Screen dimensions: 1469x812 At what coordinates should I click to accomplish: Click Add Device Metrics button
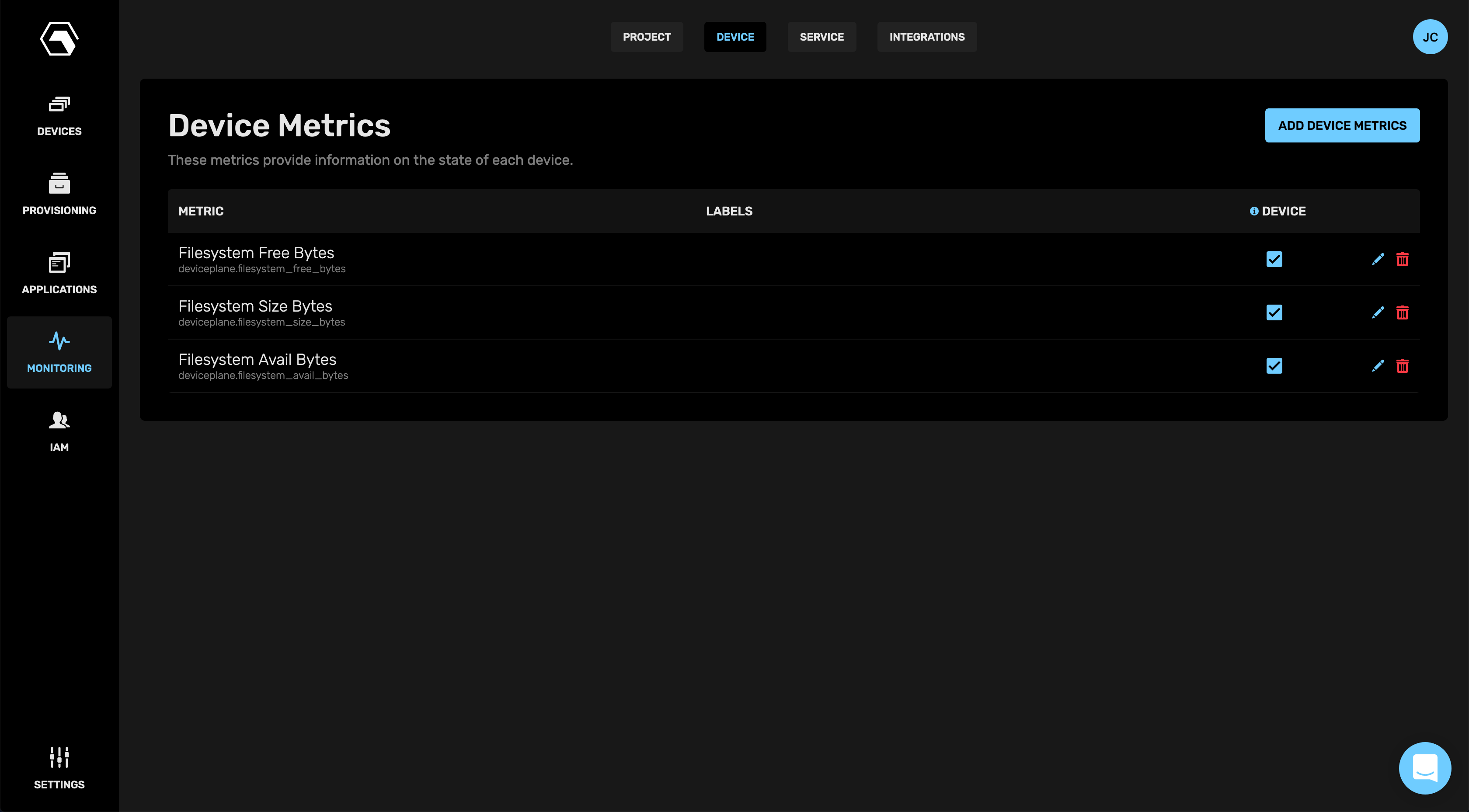[1342, 125]
